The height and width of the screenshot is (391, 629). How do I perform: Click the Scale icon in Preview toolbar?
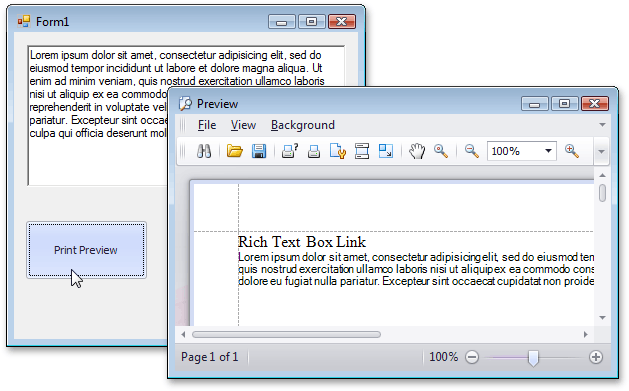click(386, 151)
